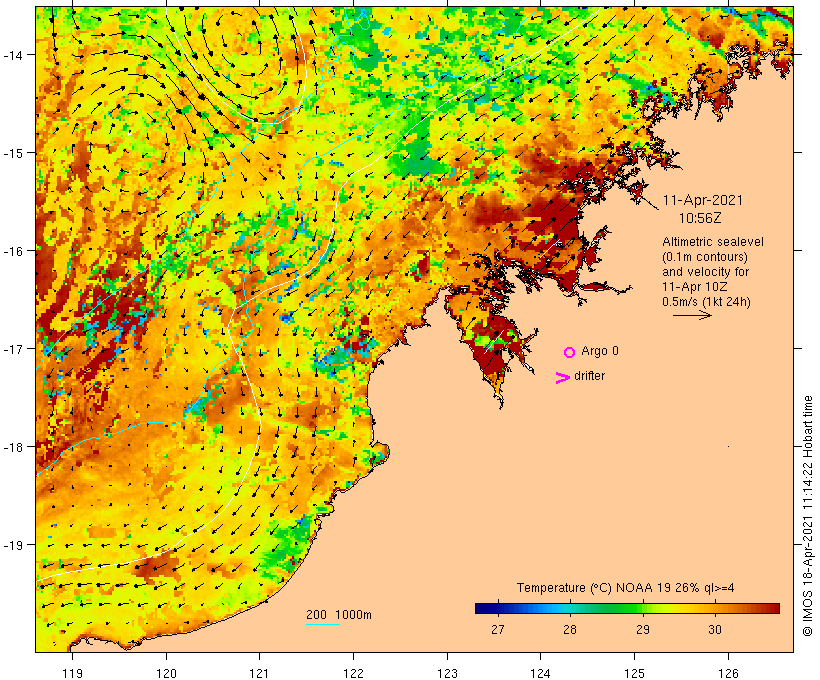Viewport: 820px width, 680px height.
Task: Click the colorbar tick label 27
Action: [x=498, y=630]
